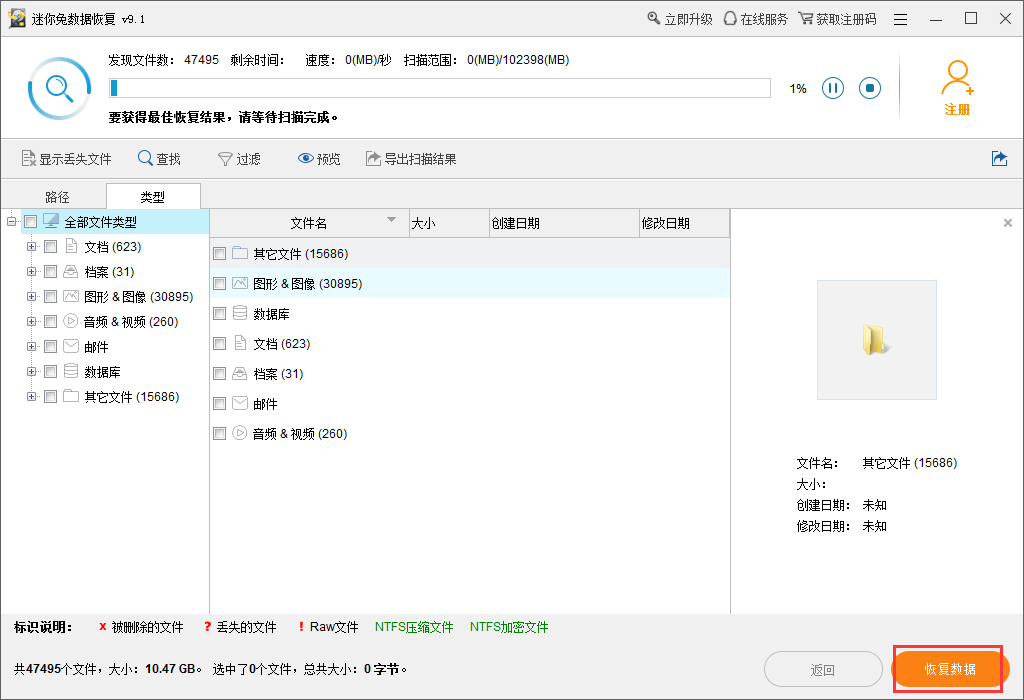
Task: Open Online Service in the title bar
Action: click(x=756, y=19)
